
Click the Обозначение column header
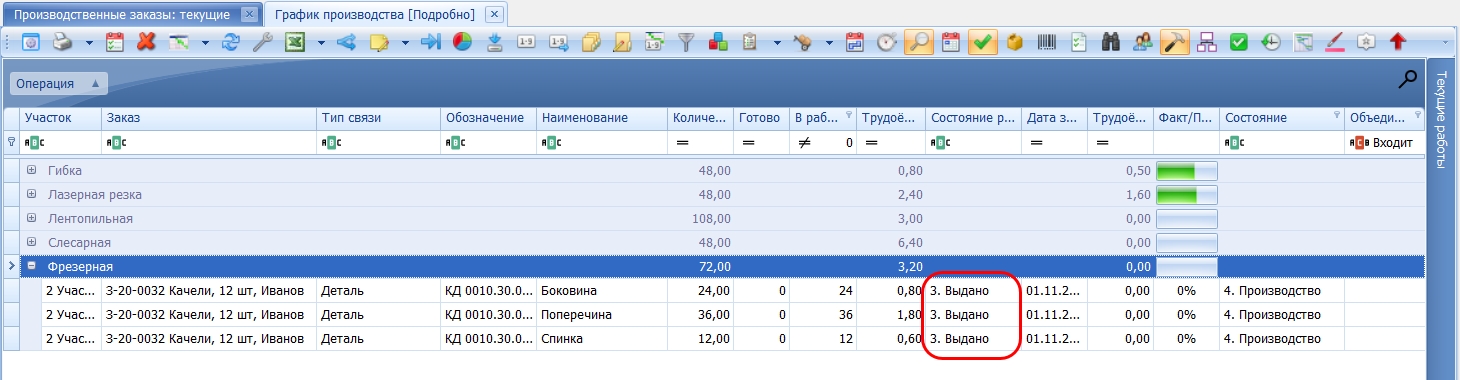(x=488, y=118)
